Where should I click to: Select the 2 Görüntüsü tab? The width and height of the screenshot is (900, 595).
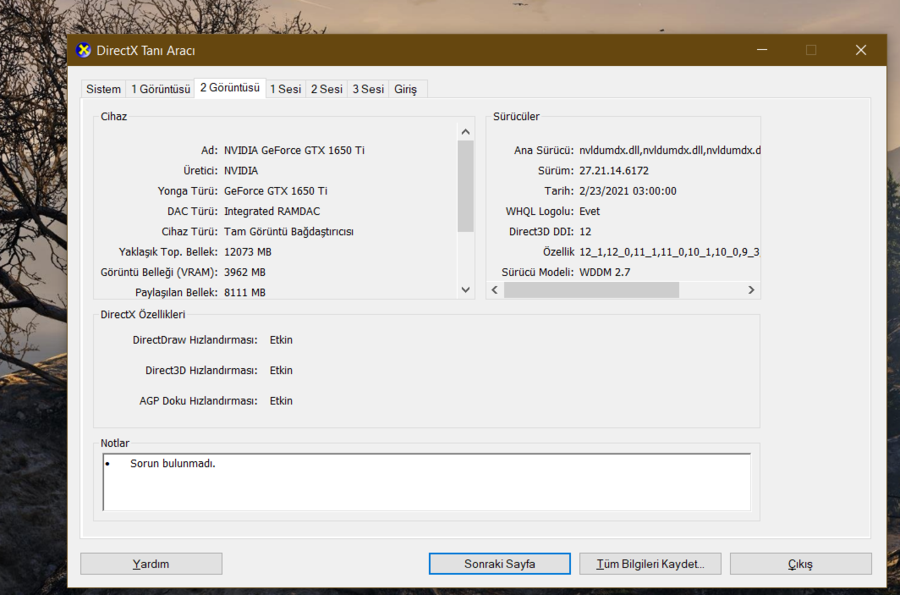tap(230, 88)
